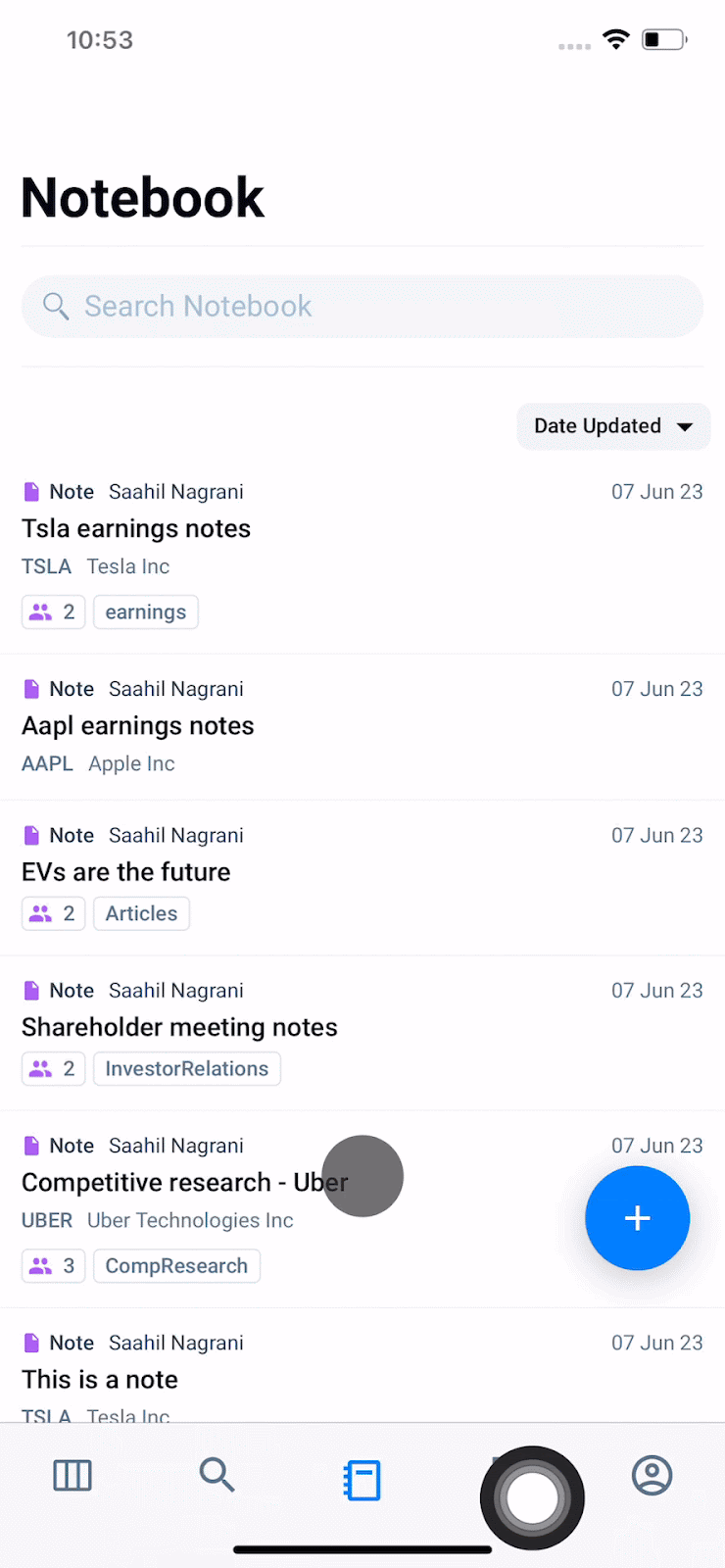The width and height of the screenshot is (725, 1568).
Task: Open the Shareholder meeting notes entry
Action: 362,1033
